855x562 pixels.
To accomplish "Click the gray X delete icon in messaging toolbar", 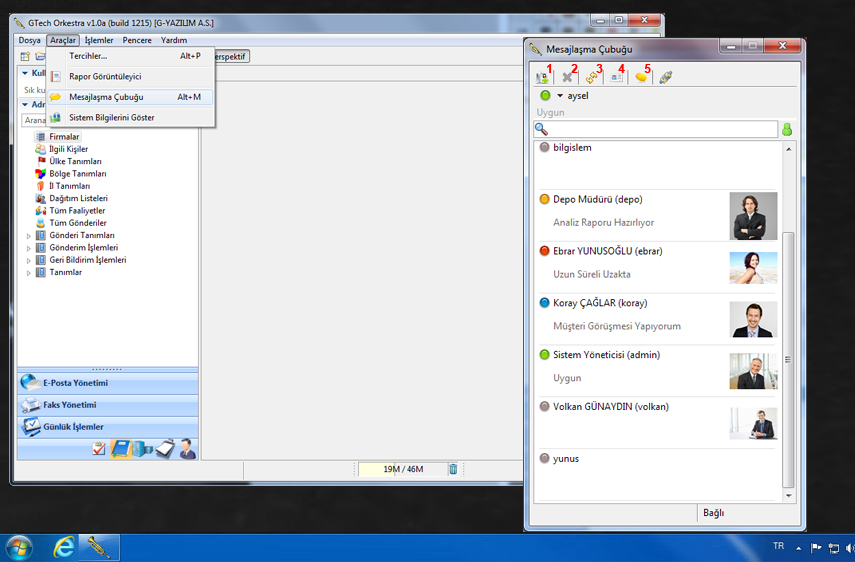I will coord(567,77).
